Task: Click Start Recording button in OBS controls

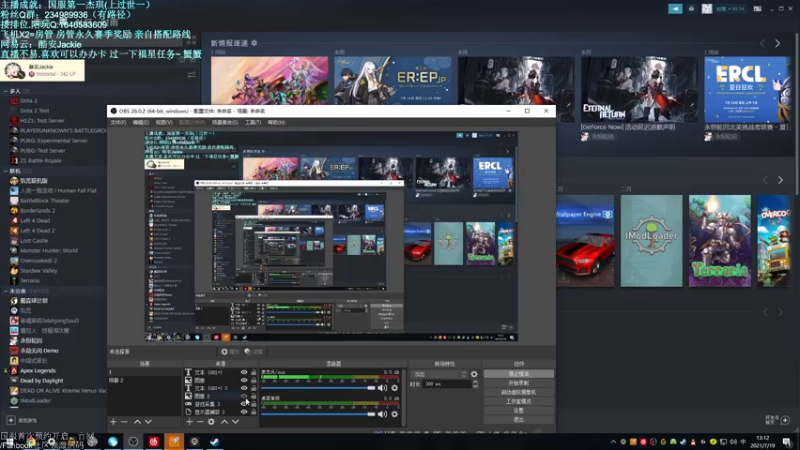Action: (x=518, y=383)
